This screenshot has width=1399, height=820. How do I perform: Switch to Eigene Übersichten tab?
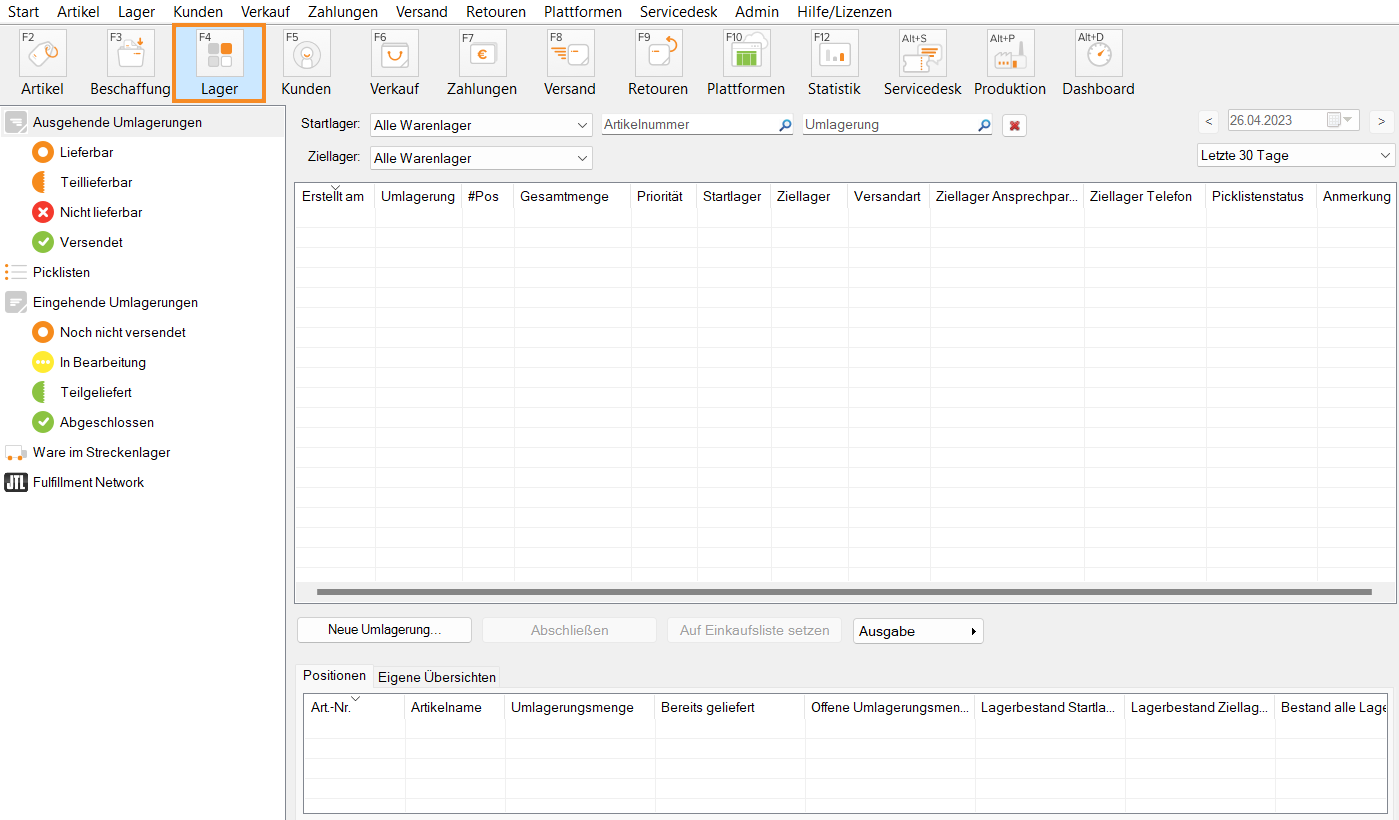436,677
